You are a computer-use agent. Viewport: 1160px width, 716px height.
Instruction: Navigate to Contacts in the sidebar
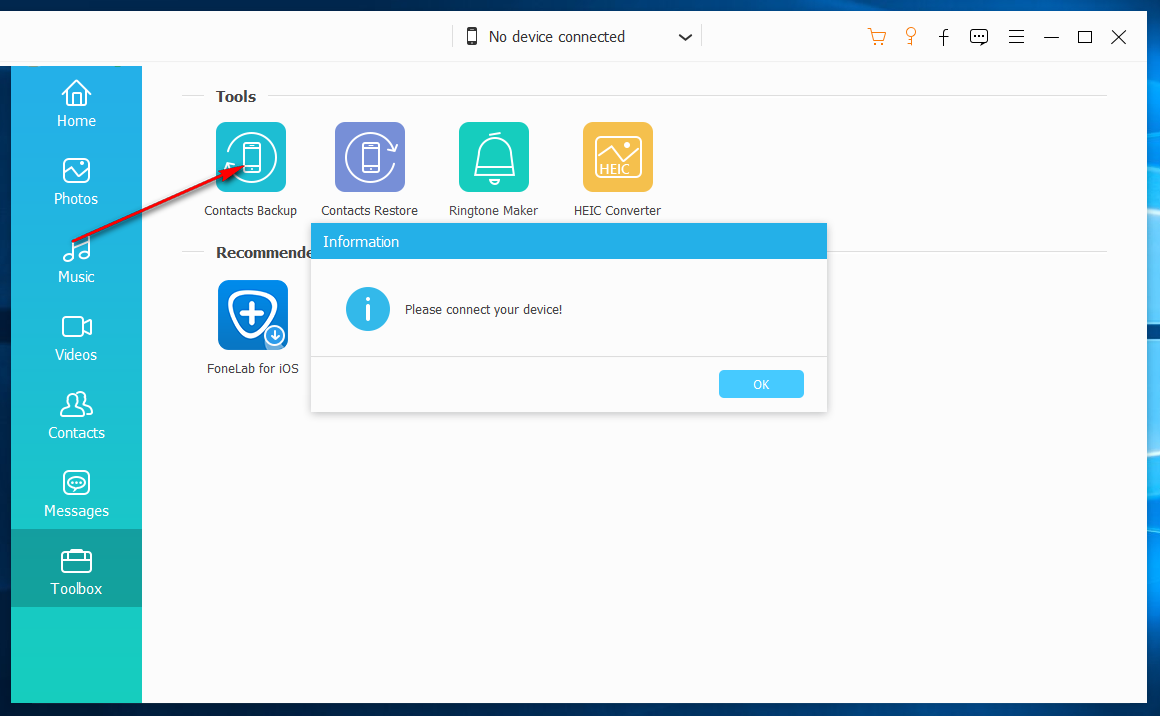(x=76, y=417)
